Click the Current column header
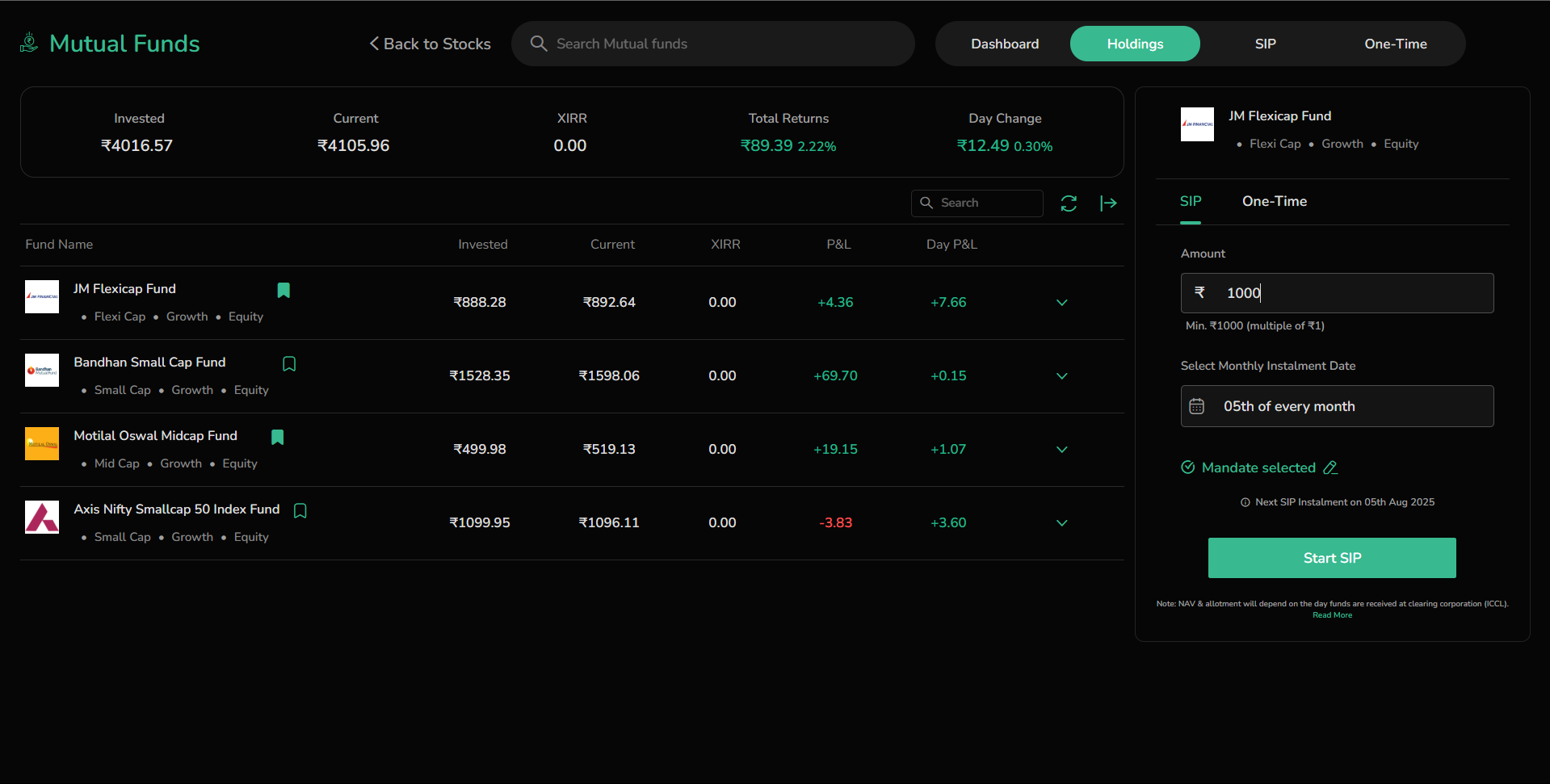1550x784 pixels. 612,244
